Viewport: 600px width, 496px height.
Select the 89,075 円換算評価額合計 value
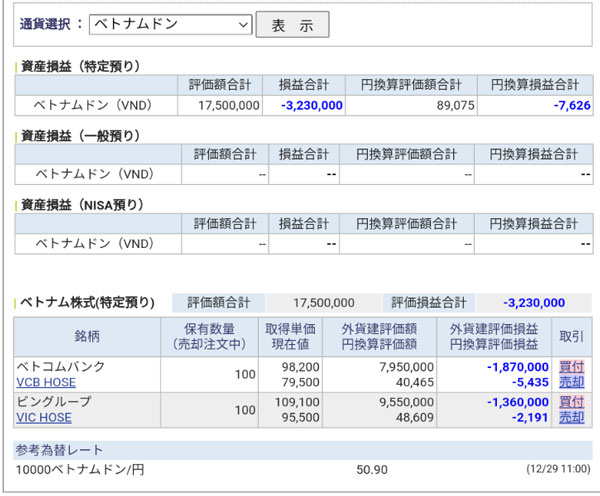tap(441, 105)
